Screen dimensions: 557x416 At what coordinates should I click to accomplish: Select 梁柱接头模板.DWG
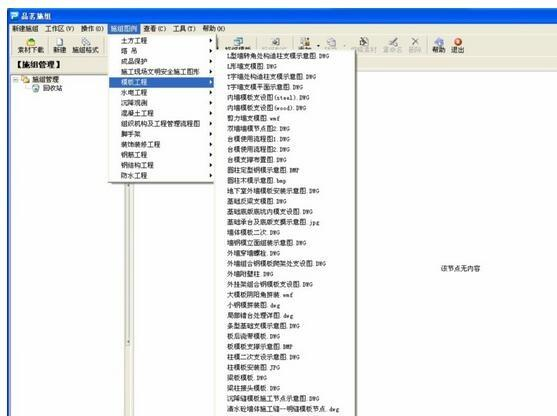pos(254,388)
